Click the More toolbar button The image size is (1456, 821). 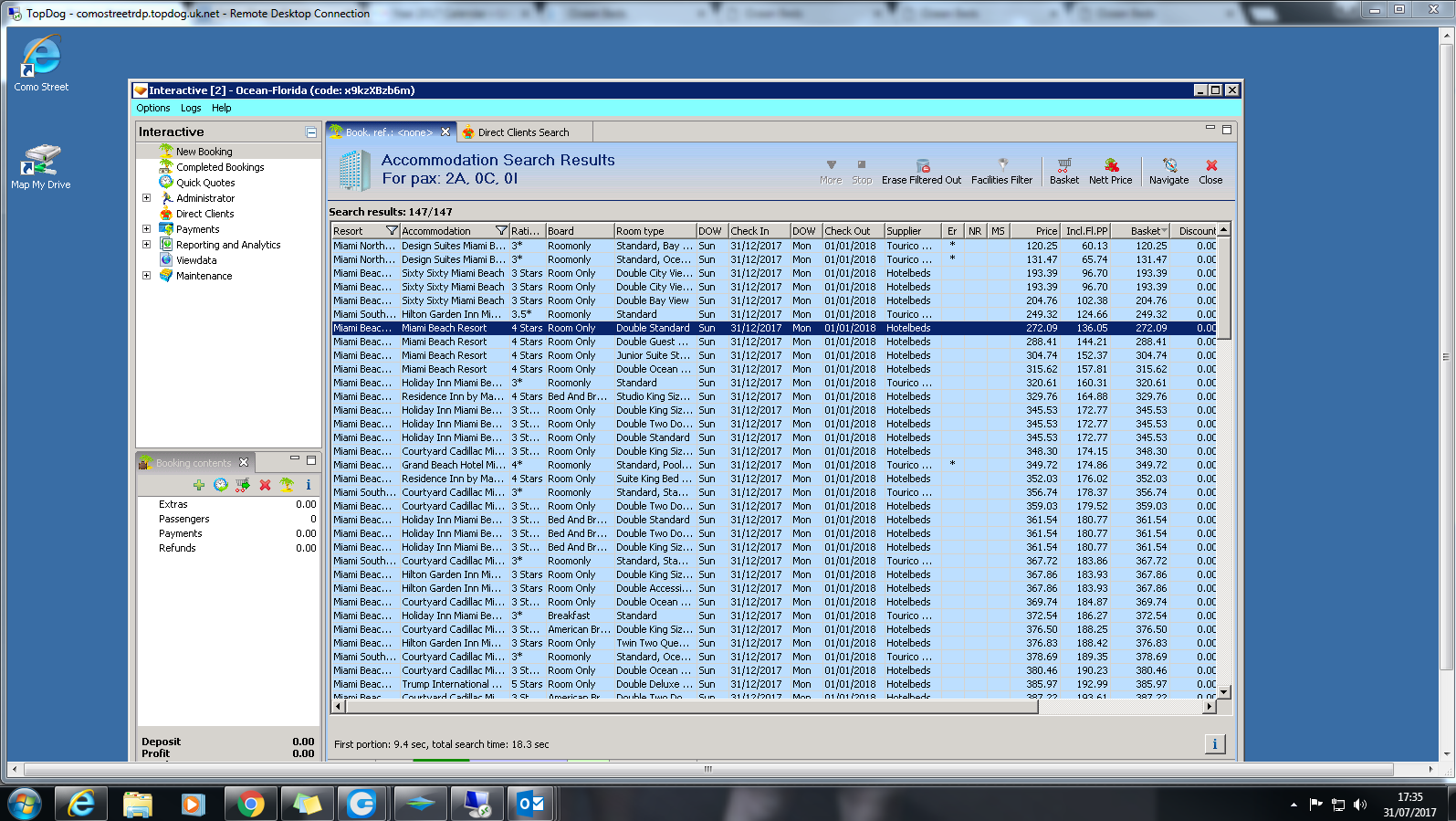831,172
